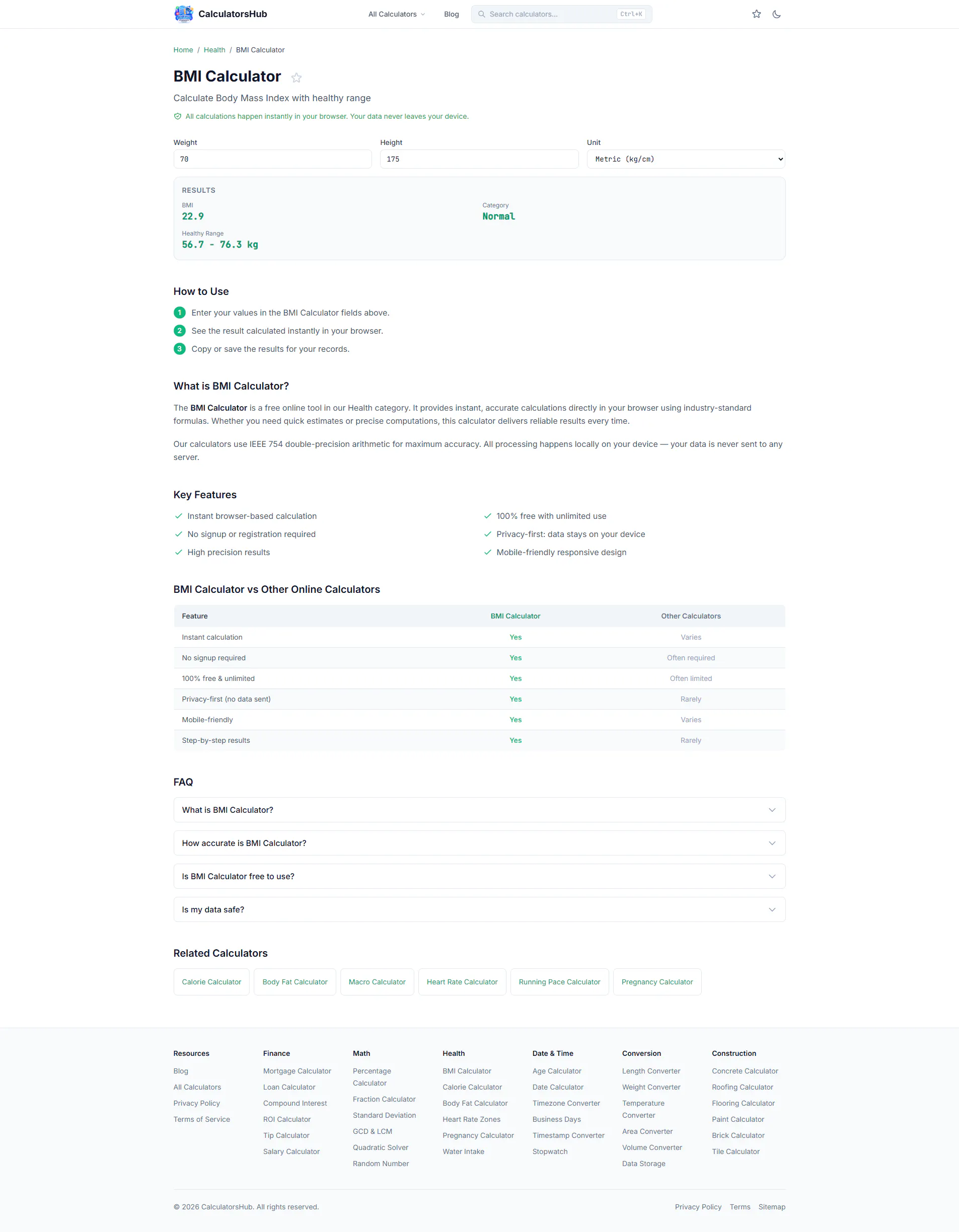This screenshot has width=959, height=1232.
Task: Click the Home breadcrumb link
Action: click(183, 50)
